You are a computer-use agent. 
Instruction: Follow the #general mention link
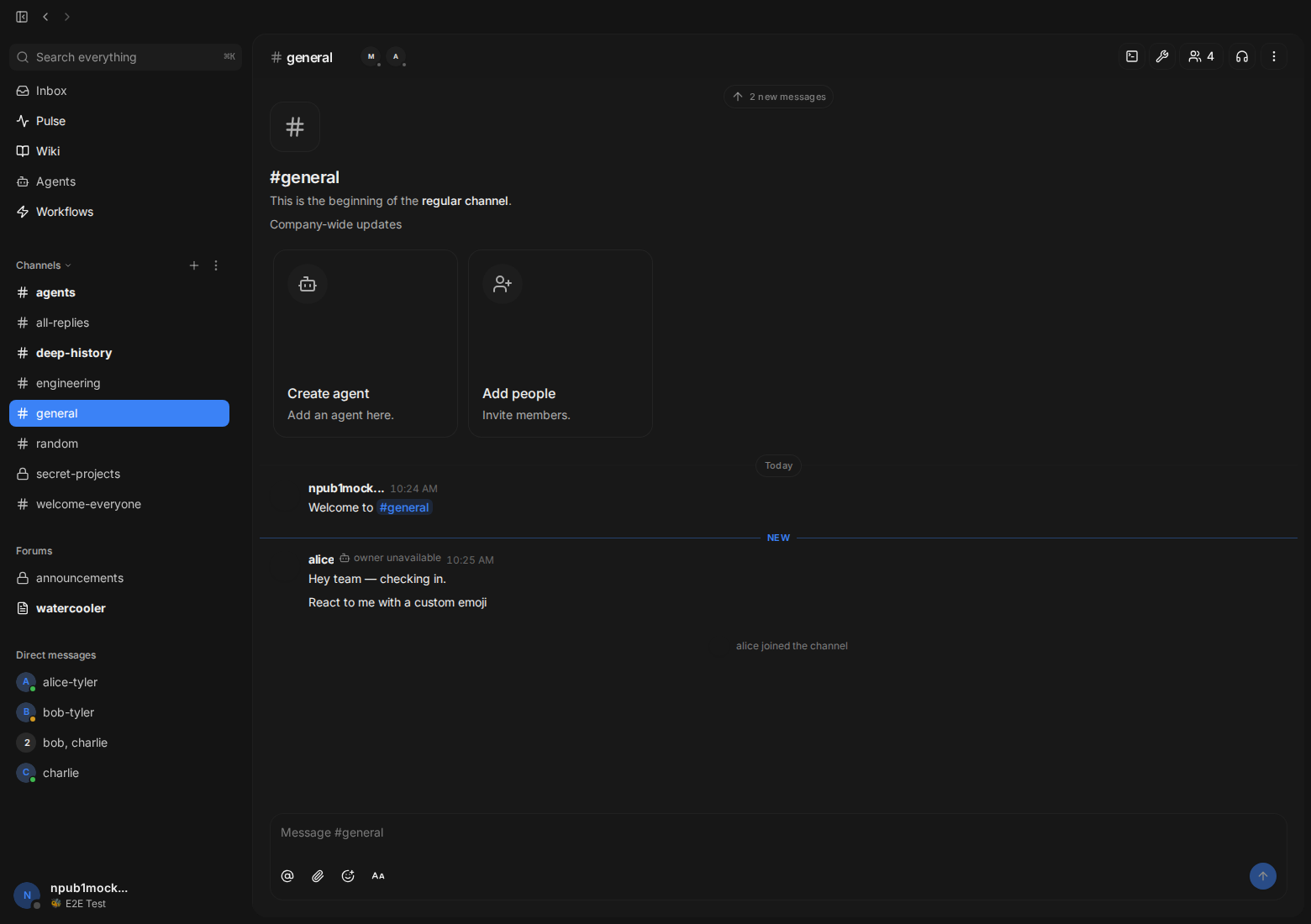[x=404, y=507]
